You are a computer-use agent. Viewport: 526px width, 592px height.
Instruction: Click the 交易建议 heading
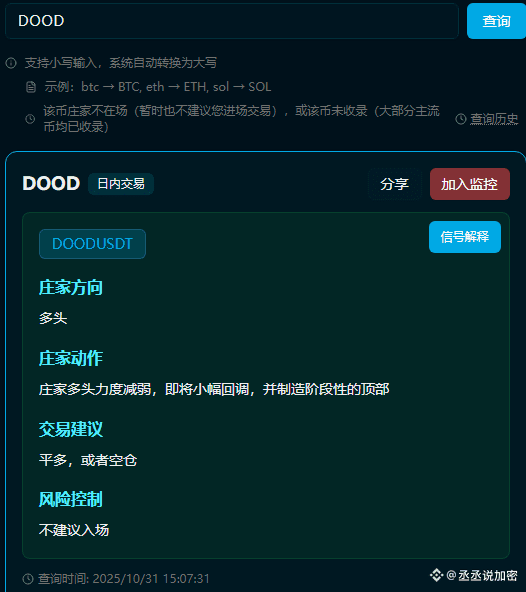point(71,429)
